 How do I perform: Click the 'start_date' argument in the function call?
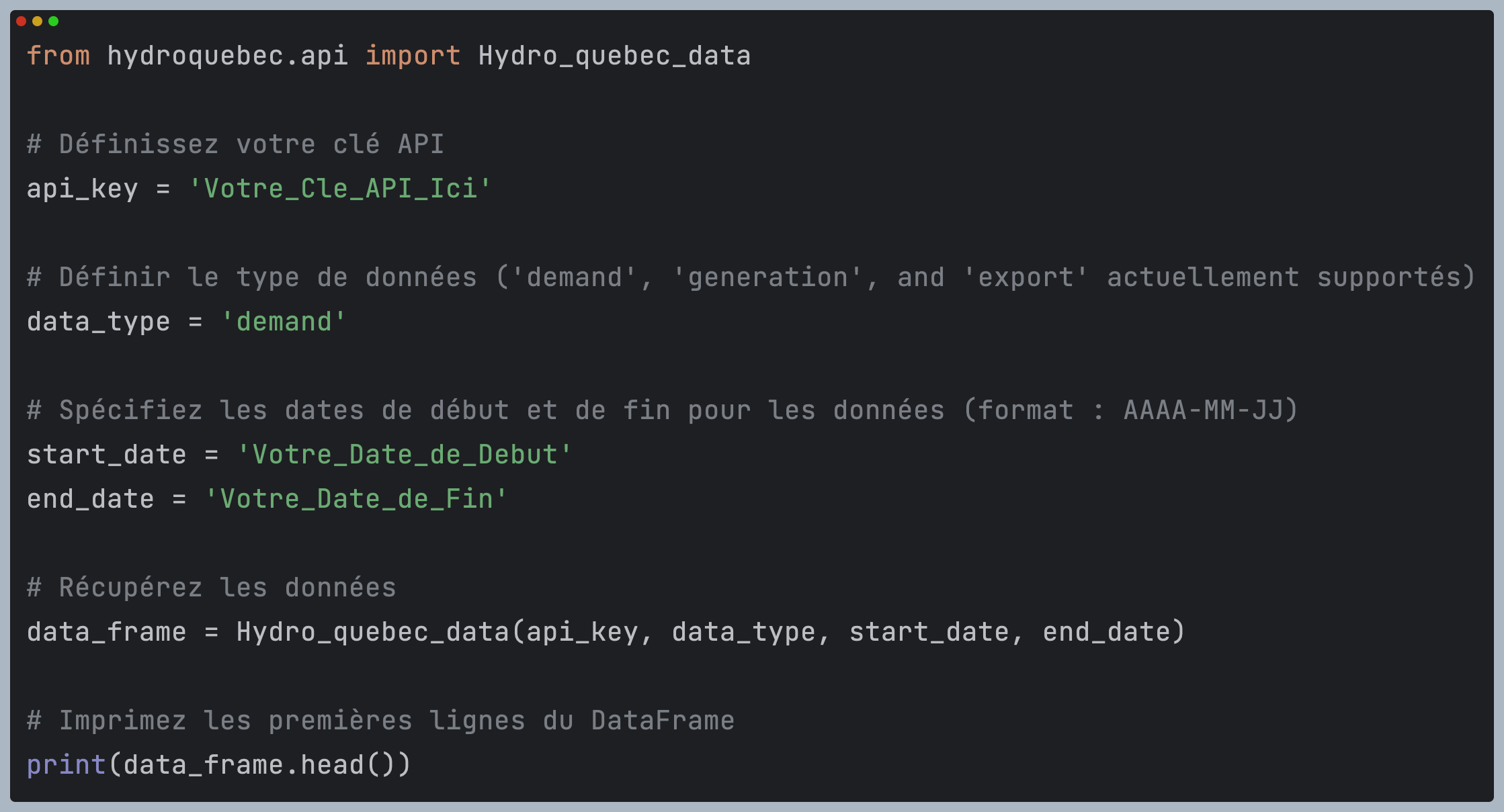pos(929,632)
